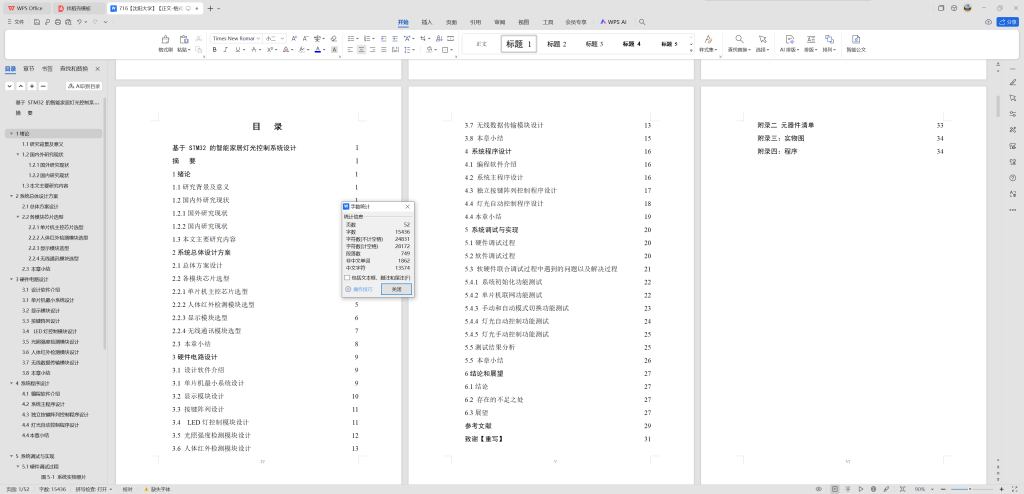The image size is (1024, 494).
Task: Click the text highlight color icon
Action: coord(302,50)
